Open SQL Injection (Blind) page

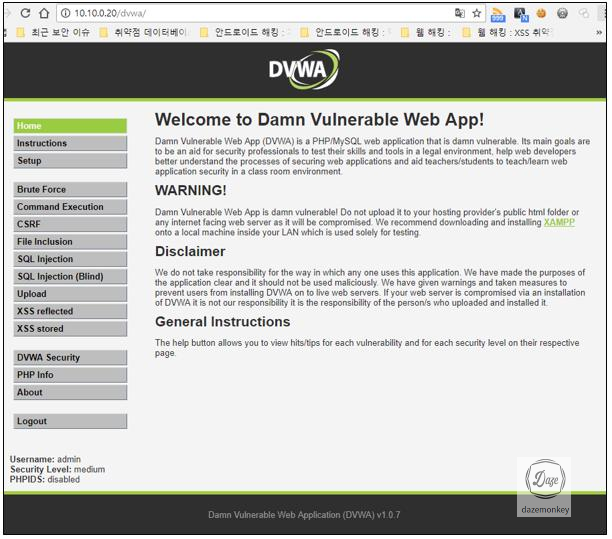[70, 277]
